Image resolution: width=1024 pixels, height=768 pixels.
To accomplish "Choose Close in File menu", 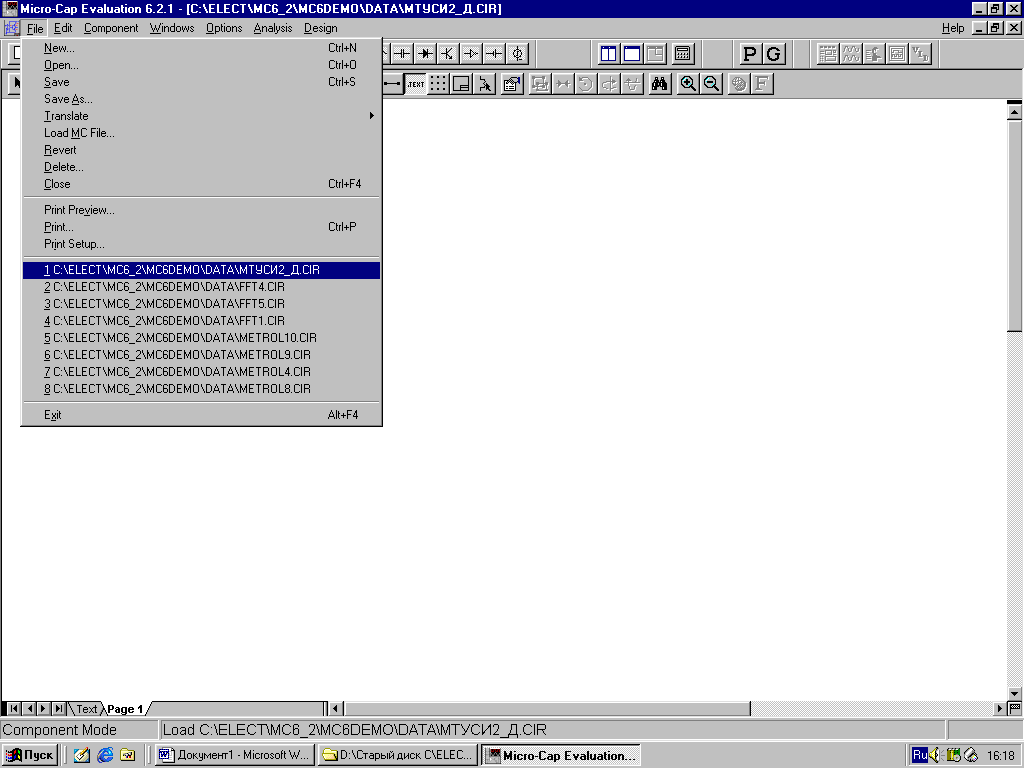I will [x=201, y=184].
